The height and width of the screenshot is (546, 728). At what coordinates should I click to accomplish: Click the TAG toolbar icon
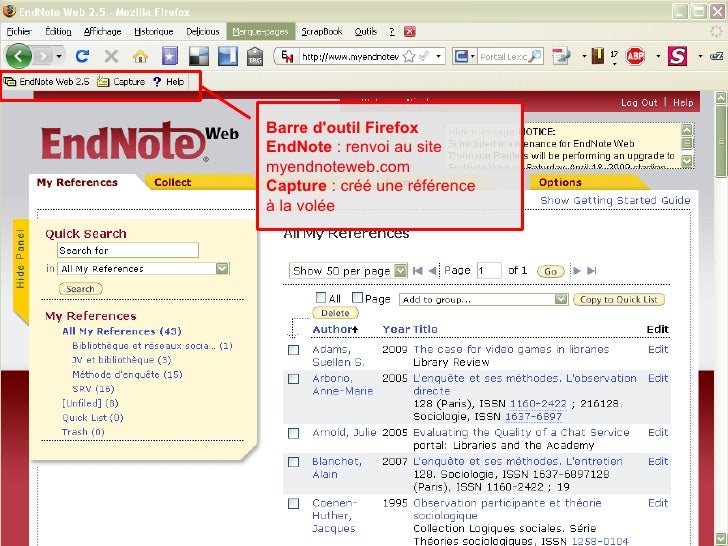point(255,56)
